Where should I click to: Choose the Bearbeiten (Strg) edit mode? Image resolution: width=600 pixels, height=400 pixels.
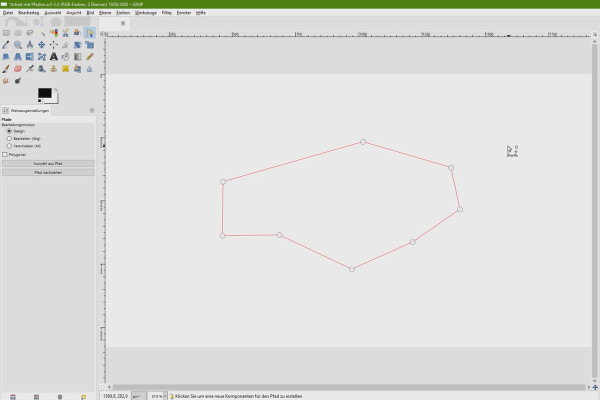click(9, 139)
